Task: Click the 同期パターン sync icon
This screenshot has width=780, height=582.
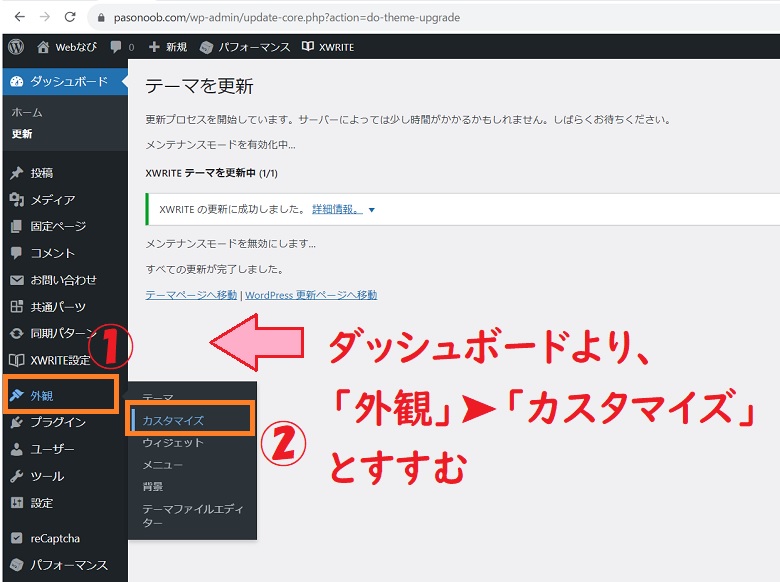Action: pyautogui.click(x=16, y=333)
